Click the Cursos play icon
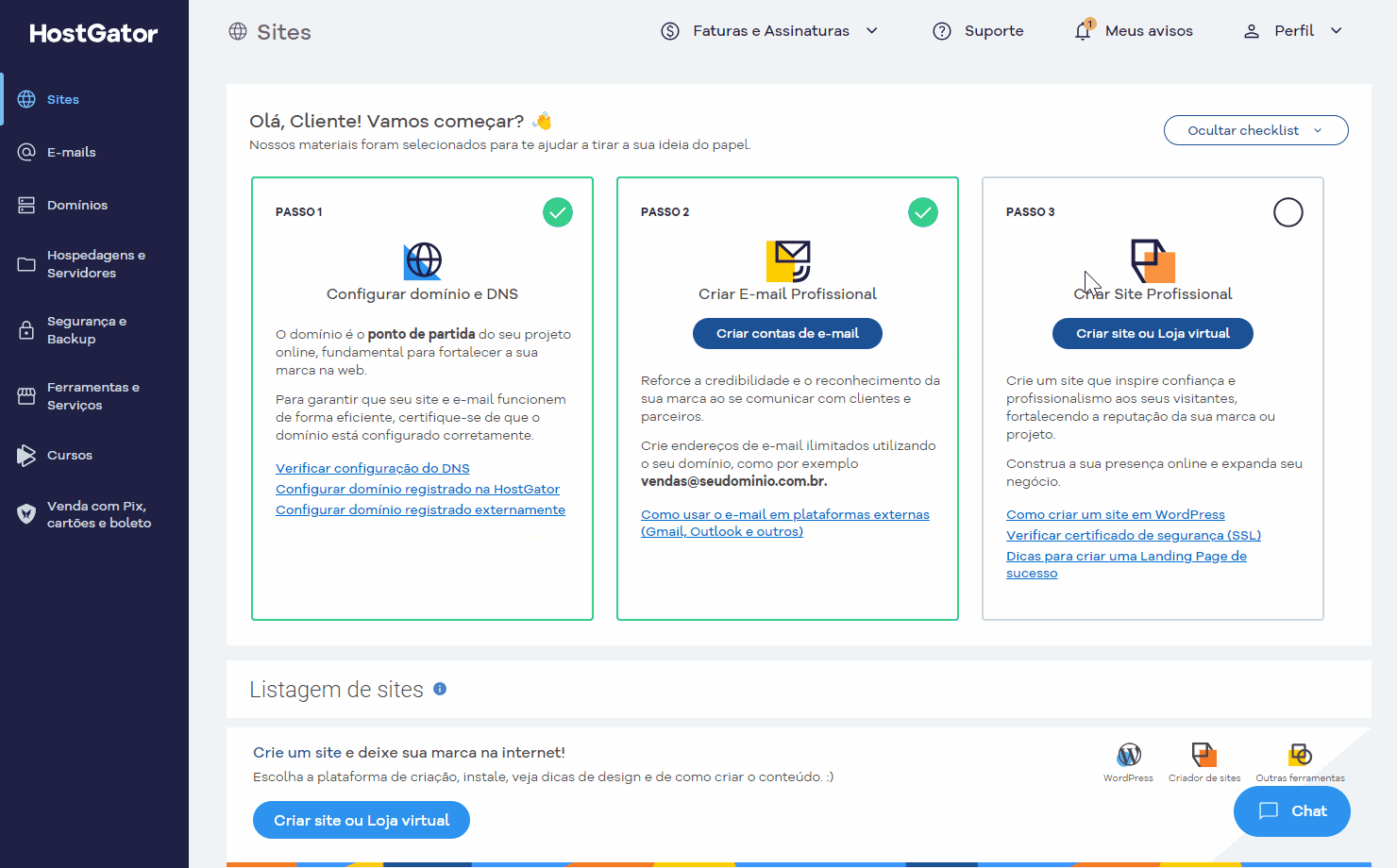The height and width of the screenshot is (868, 1397). 26,456
